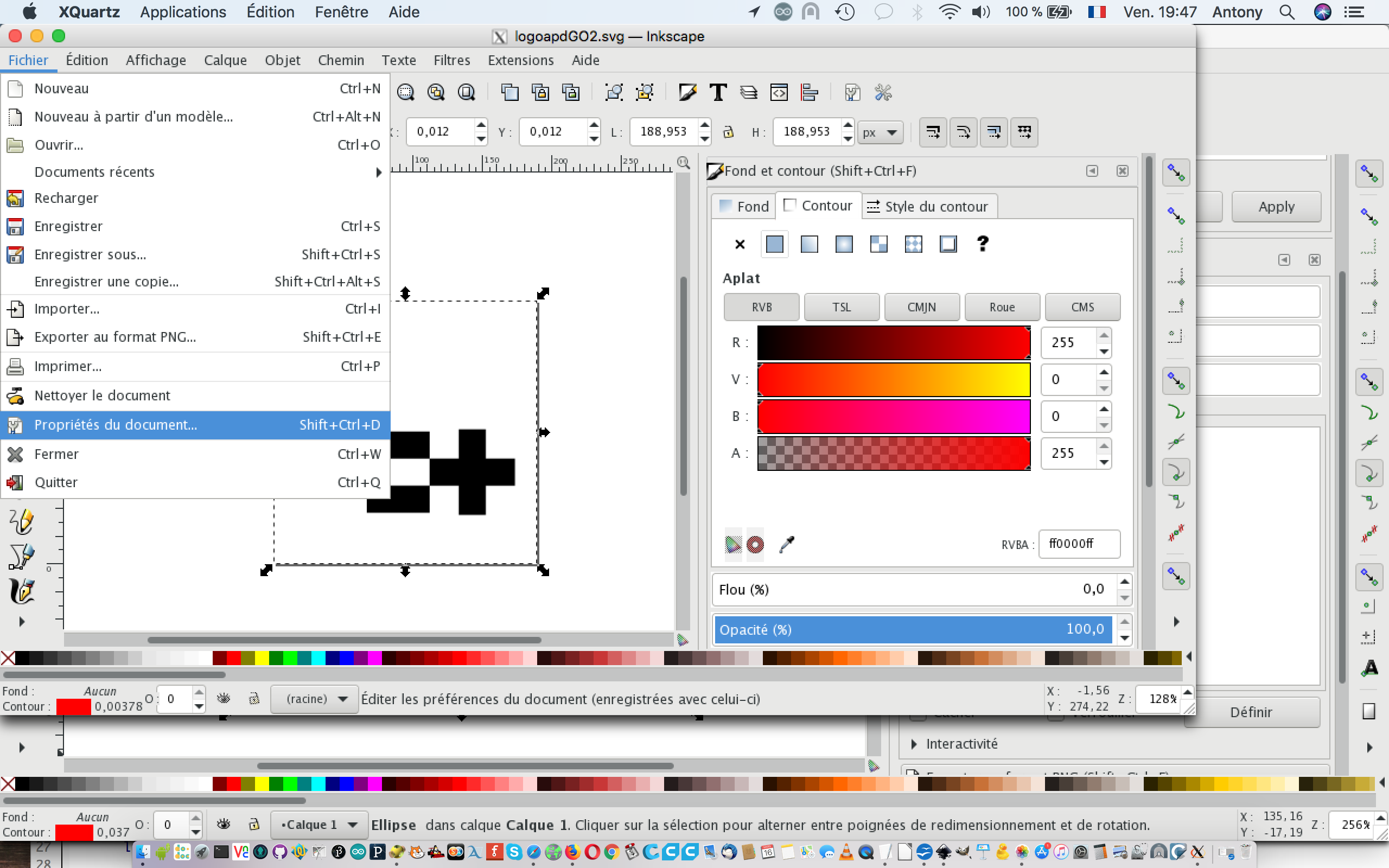Expand the Interactivité section
This screenshot has width=1389, height=868.
(914, 744)
